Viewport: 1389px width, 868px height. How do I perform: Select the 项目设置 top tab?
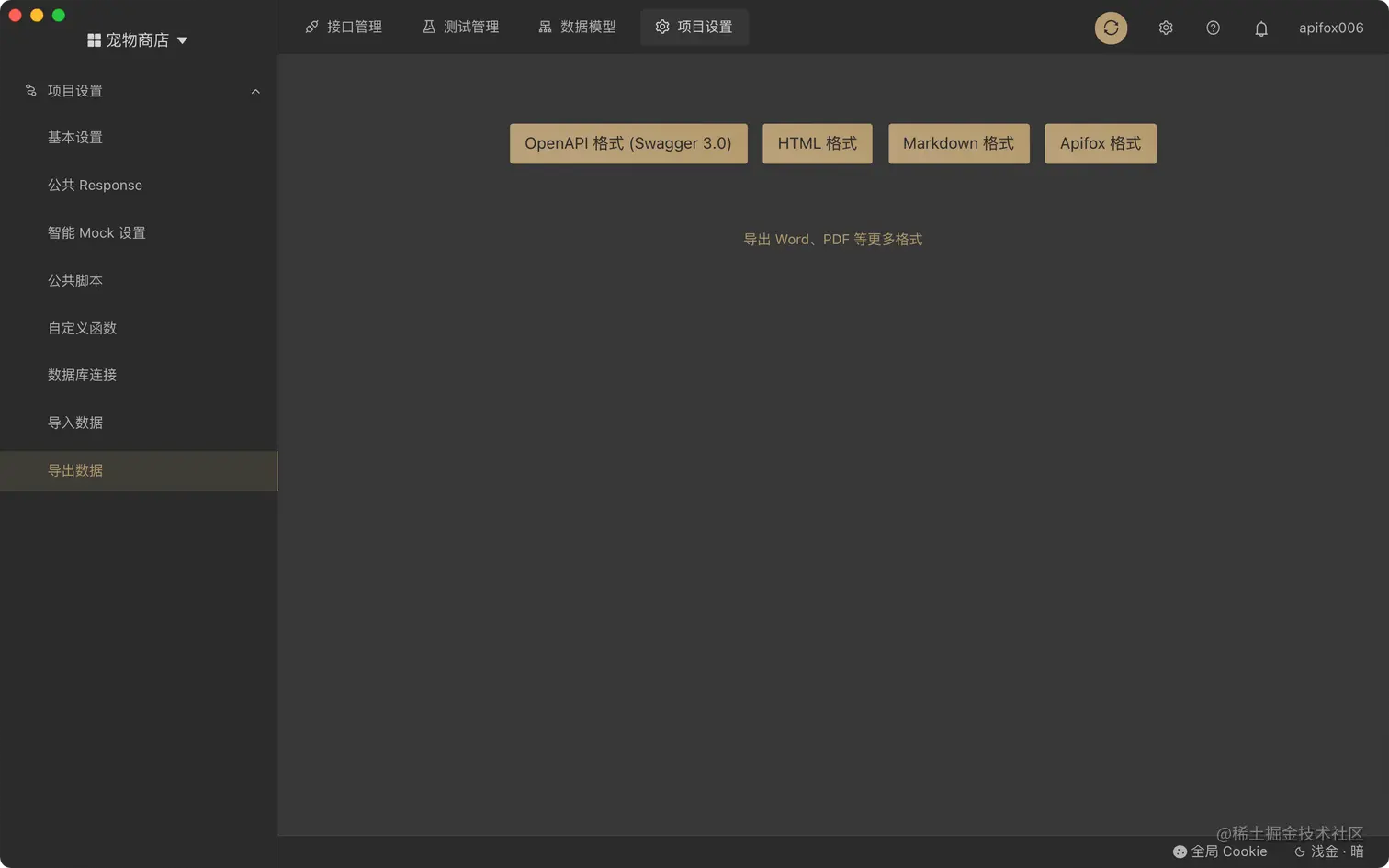(x=694, y=27)
